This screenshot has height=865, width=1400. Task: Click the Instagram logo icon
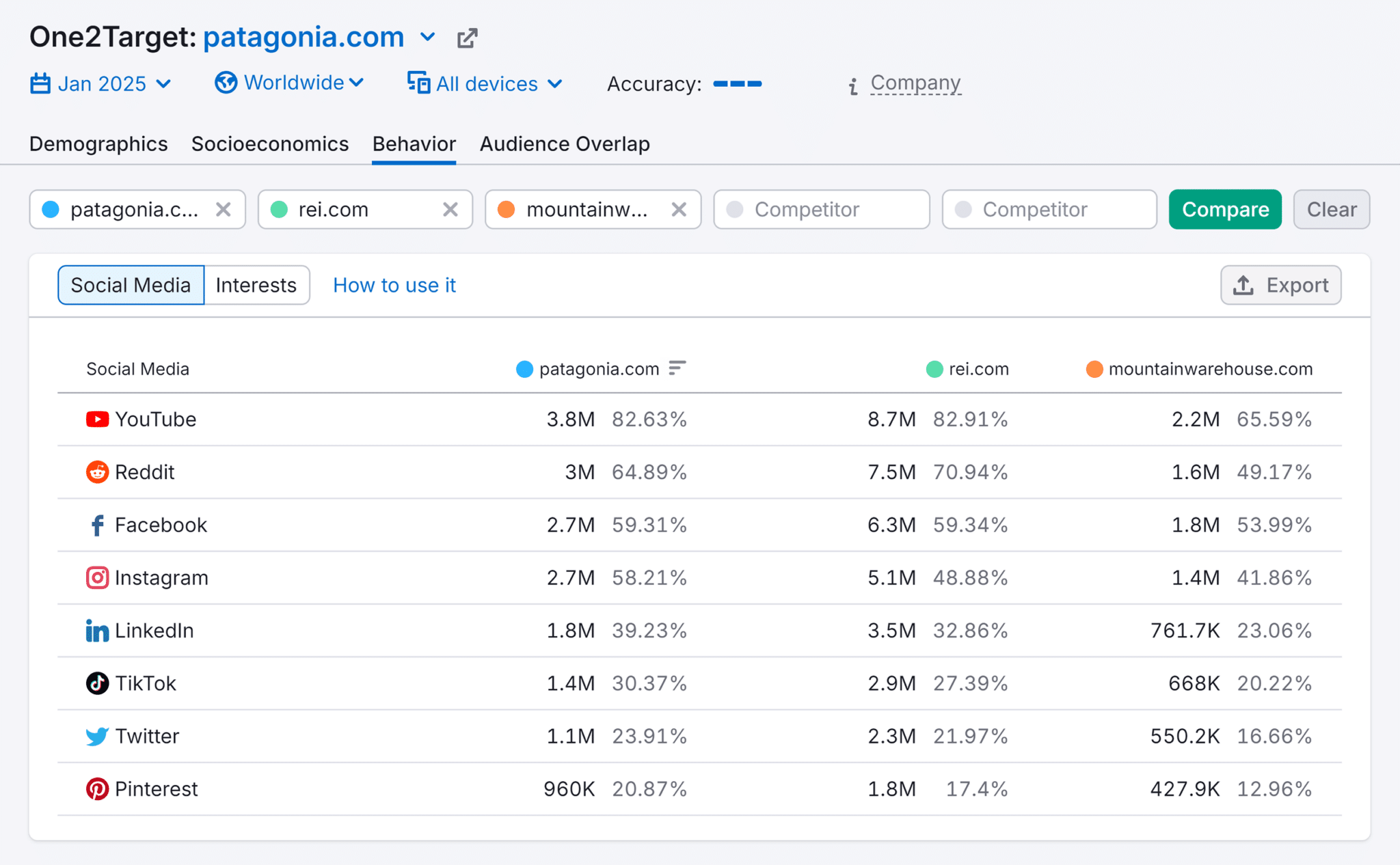[x=97, y=577]
